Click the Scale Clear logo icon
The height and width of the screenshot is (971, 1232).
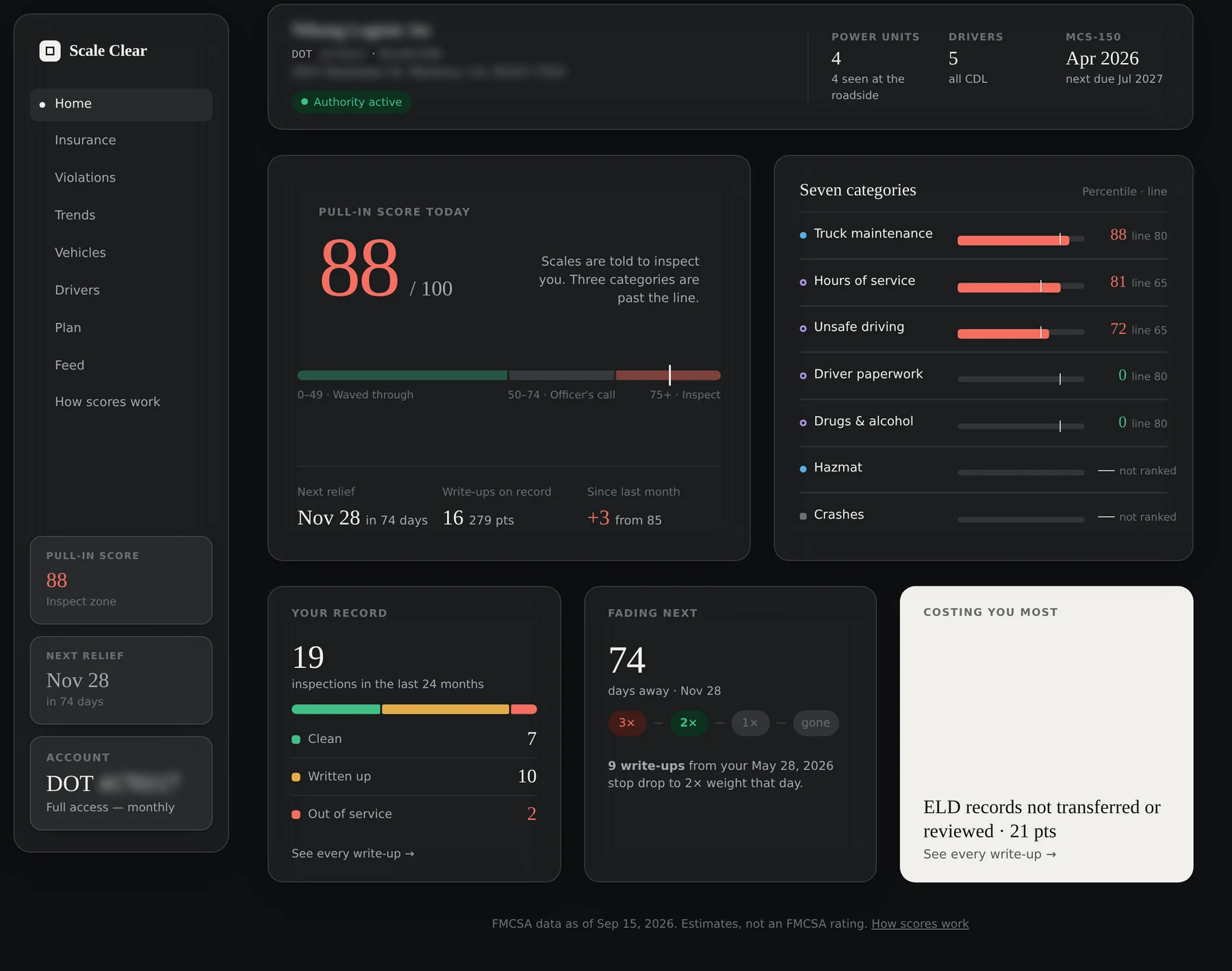50,51
